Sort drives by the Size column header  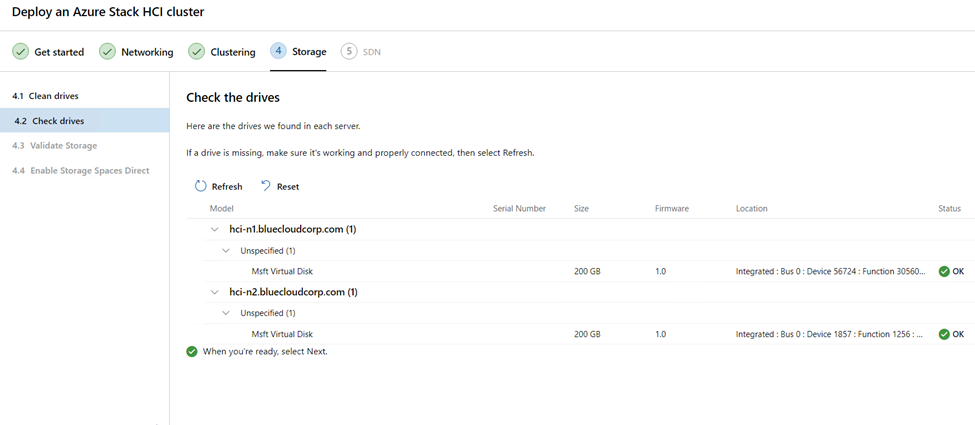pos(581,208)
